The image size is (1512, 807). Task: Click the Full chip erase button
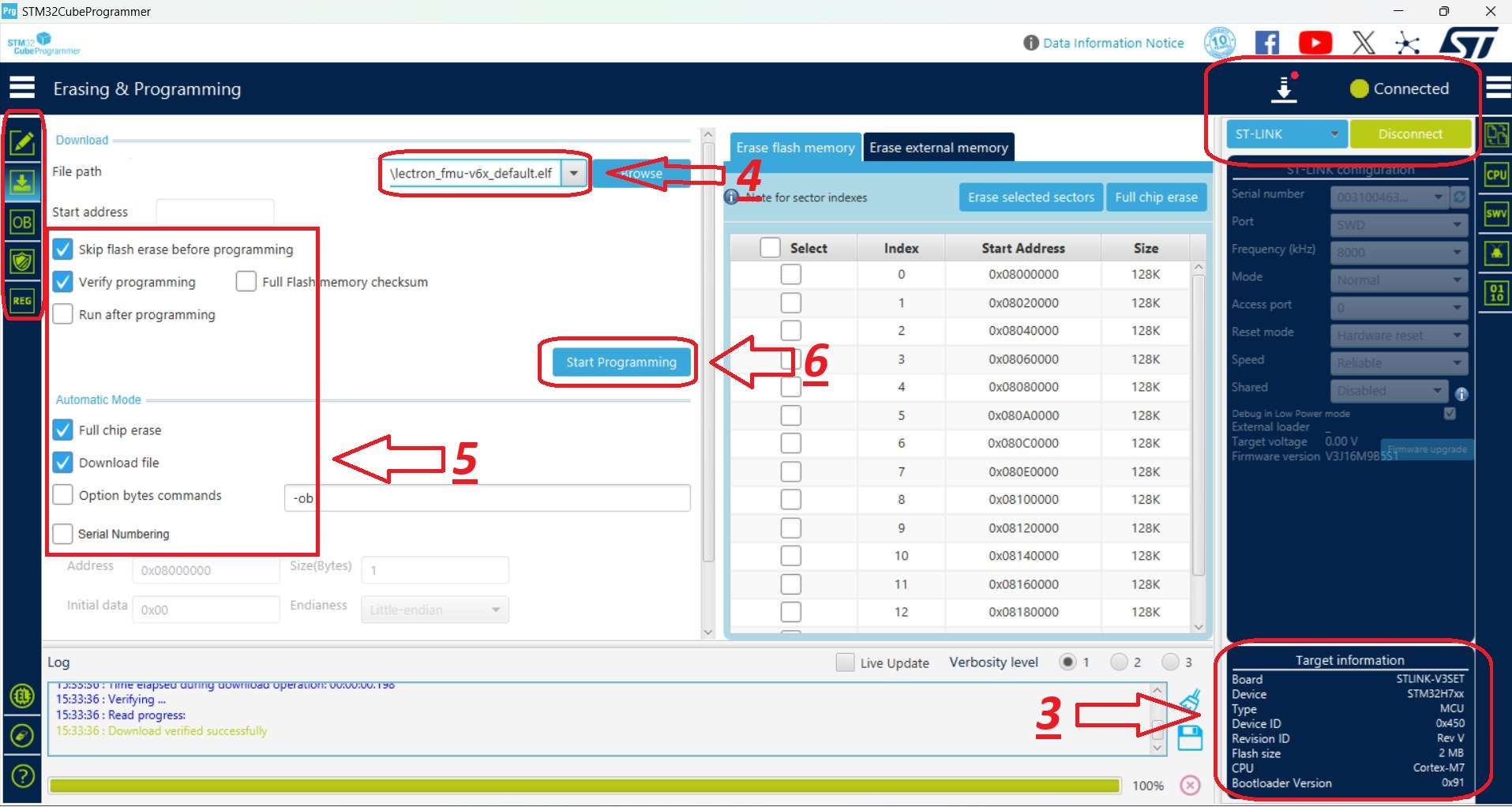pyautogui.click(x=1156, y=197)
